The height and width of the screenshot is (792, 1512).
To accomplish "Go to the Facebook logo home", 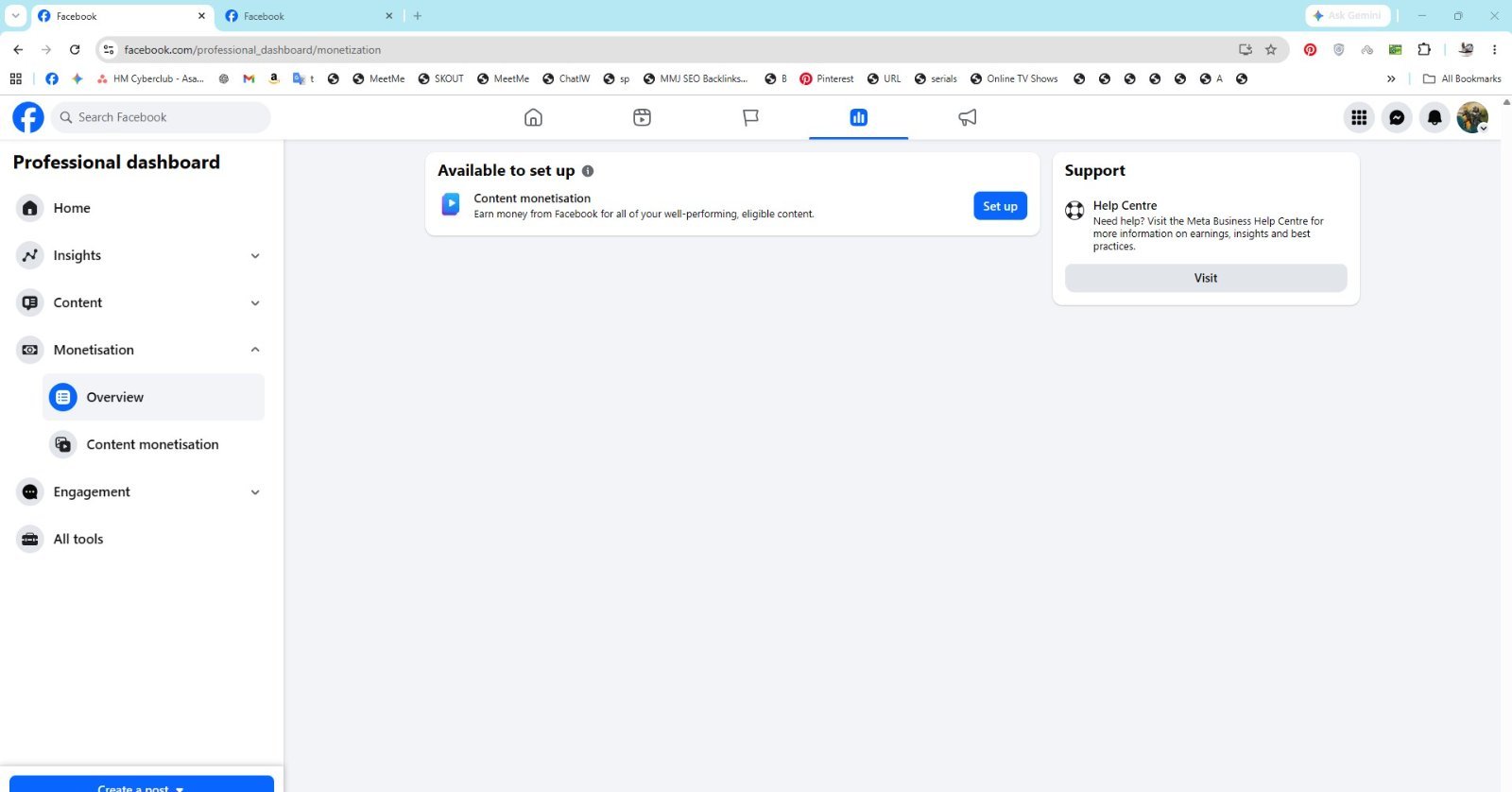I will [x=28, y=117].
